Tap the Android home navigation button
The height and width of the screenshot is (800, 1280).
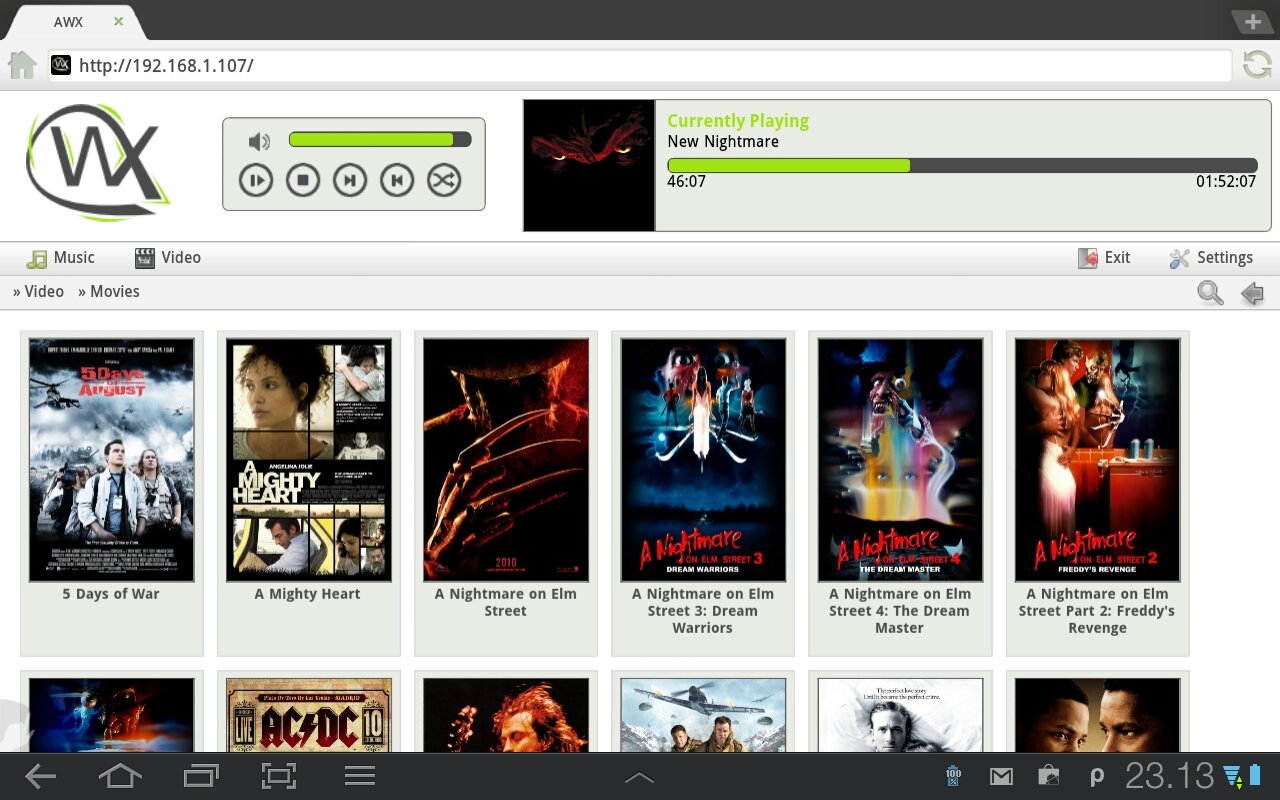[x=120, y=776]
